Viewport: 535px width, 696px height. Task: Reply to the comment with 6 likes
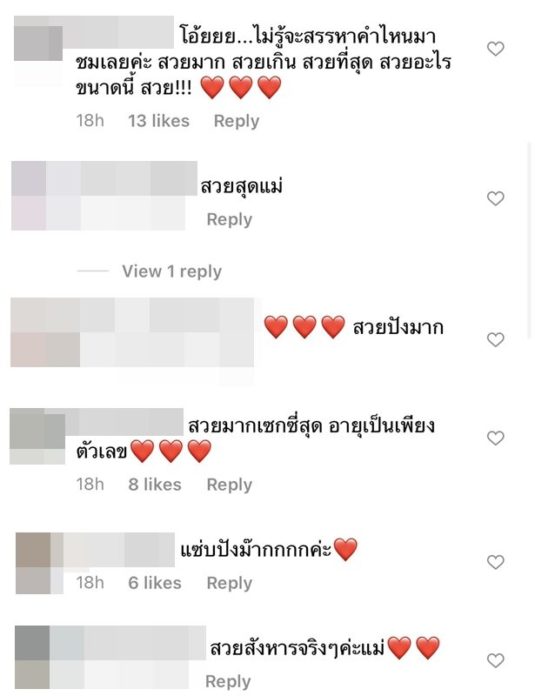(229, 583)
